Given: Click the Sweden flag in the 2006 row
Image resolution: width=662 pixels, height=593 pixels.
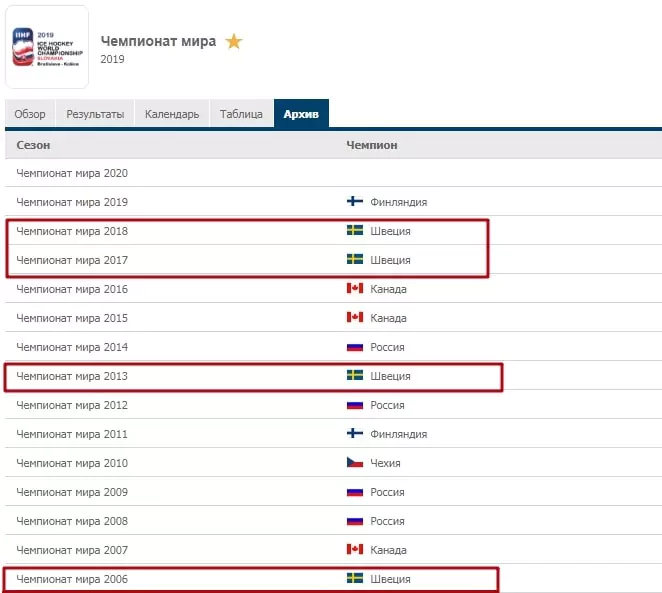Looking at the screenshot, I should click(x=355, y=578).
